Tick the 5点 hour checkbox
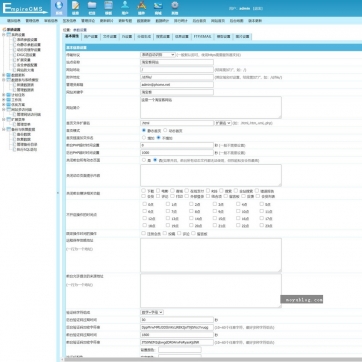The image size is (362, 362). click(261, 204)
